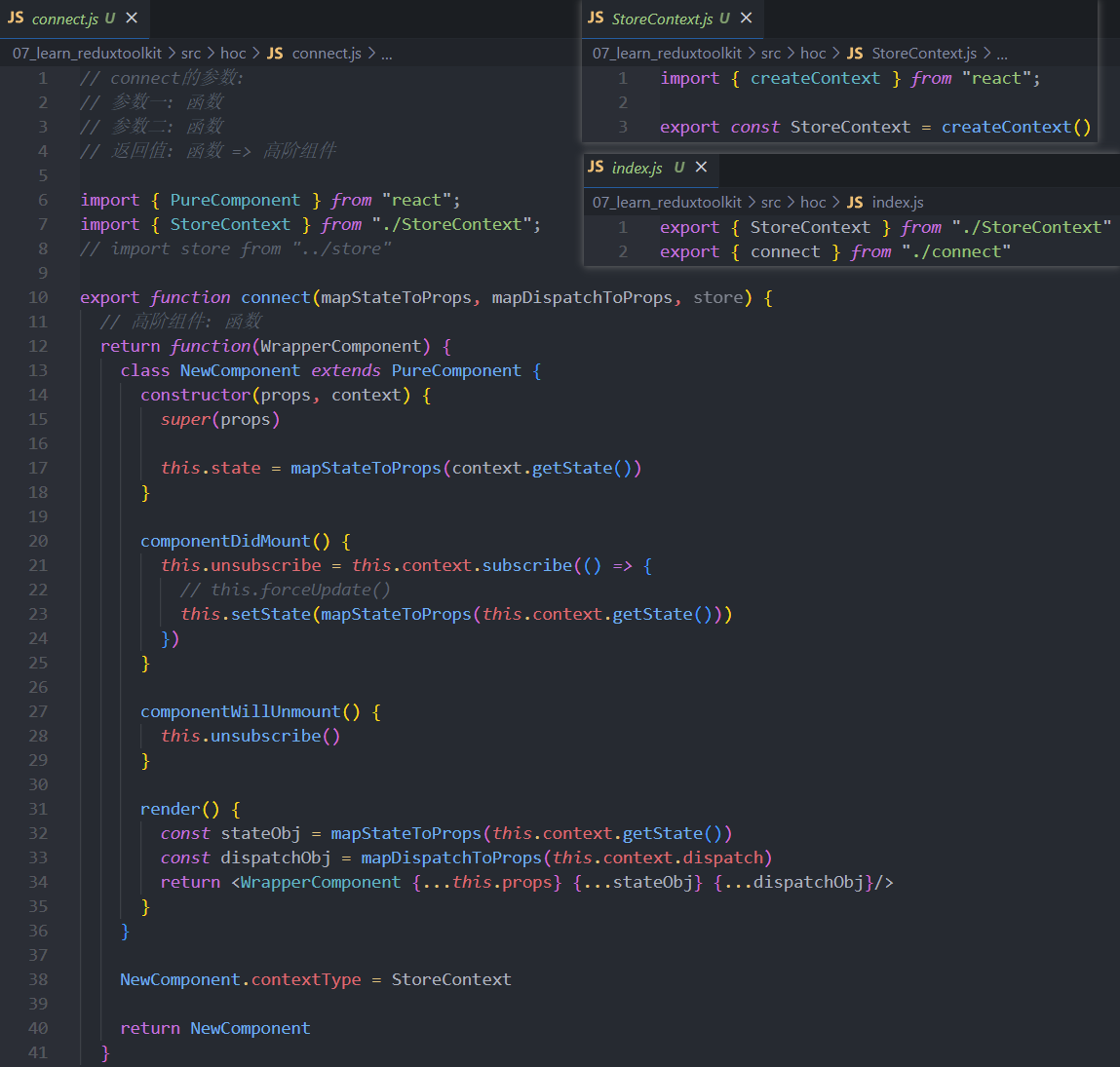Click line number 10 in connect.js gutter
1120x1067 pixels.
coord(38,298)
